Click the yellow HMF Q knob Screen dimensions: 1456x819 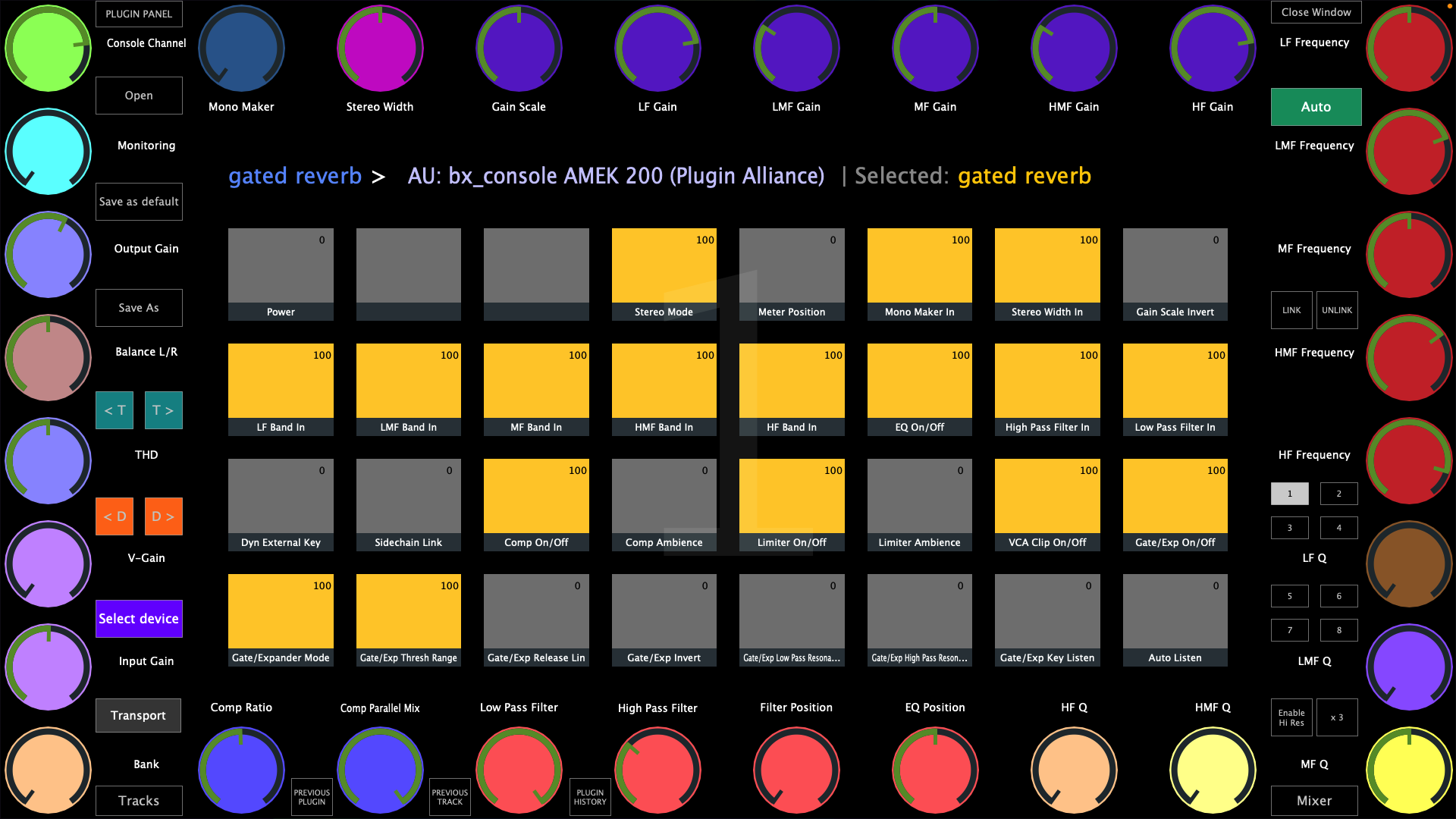pyautogui.click(x=1212, y=770)
